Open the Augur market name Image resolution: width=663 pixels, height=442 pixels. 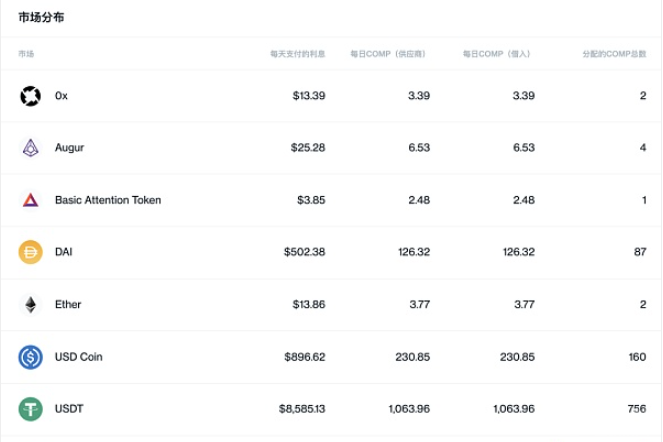point(69,148)
